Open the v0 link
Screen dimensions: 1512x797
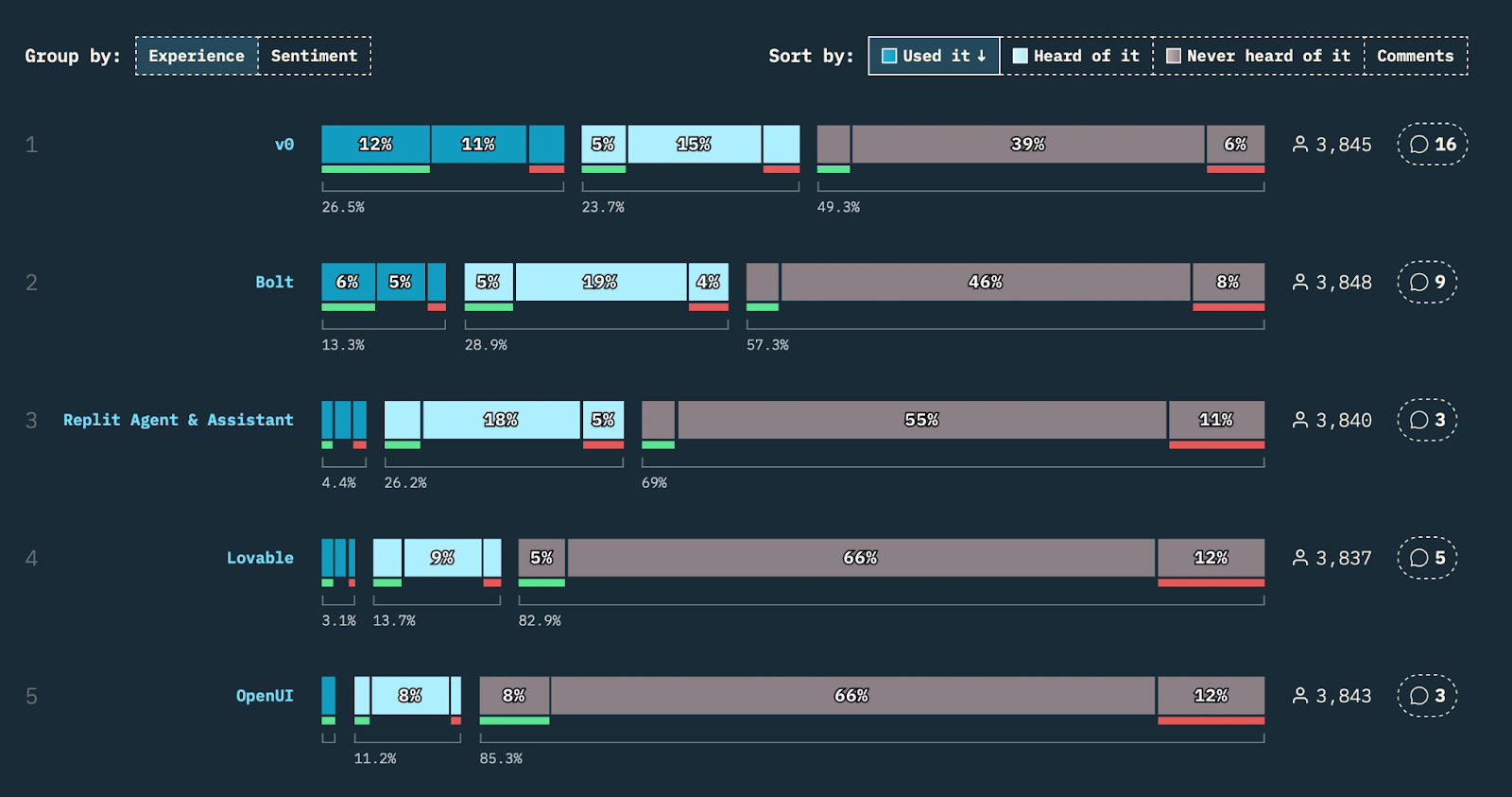284,145
